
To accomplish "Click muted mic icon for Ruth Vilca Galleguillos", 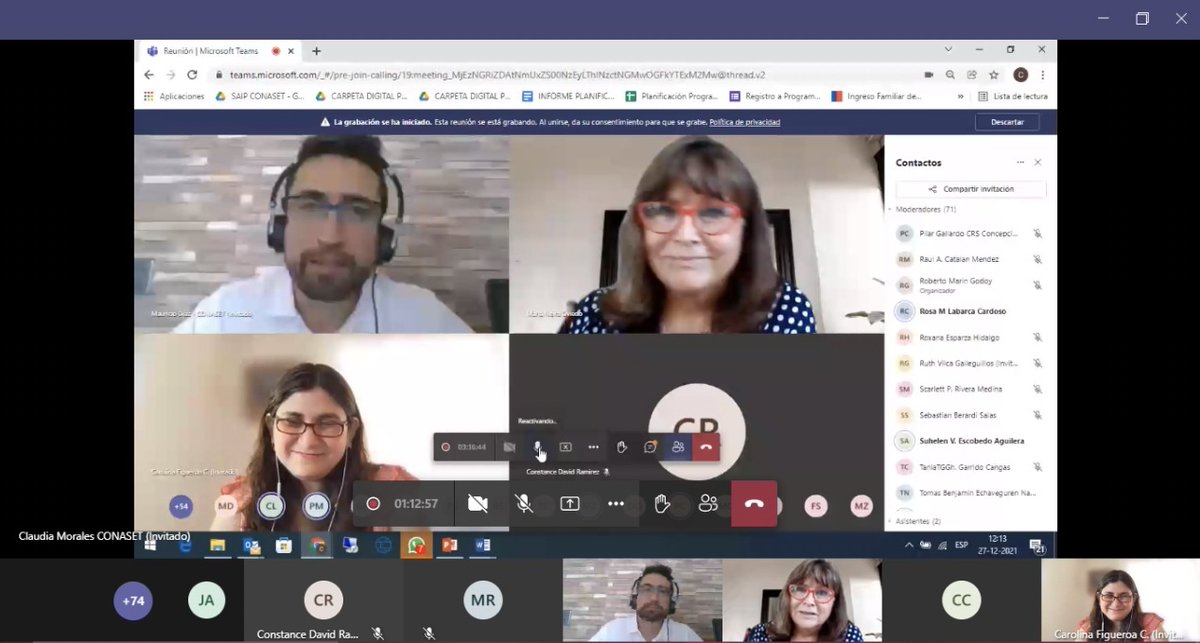I will coord(1038,363).
